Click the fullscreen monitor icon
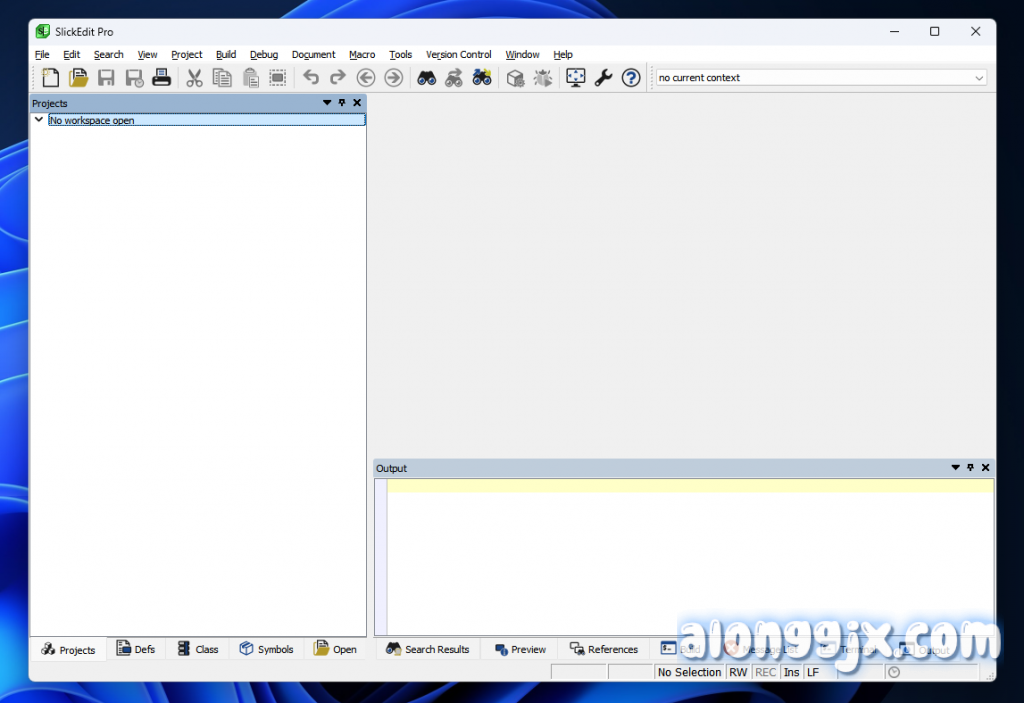The width and height of the screenshot is (1024, 703). click(x=575, y=78)
